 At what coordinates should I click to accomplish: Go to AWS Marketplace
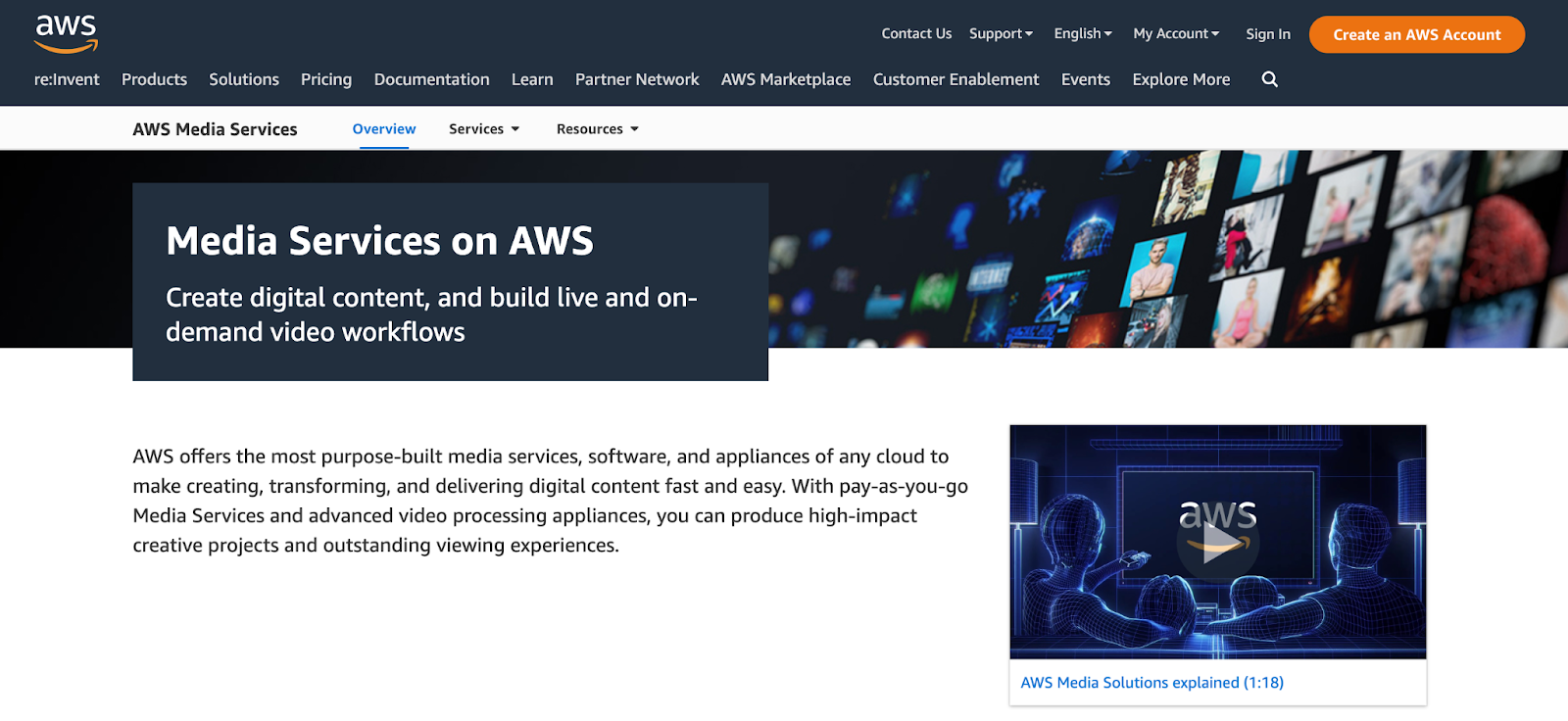(x=786, y=79)
